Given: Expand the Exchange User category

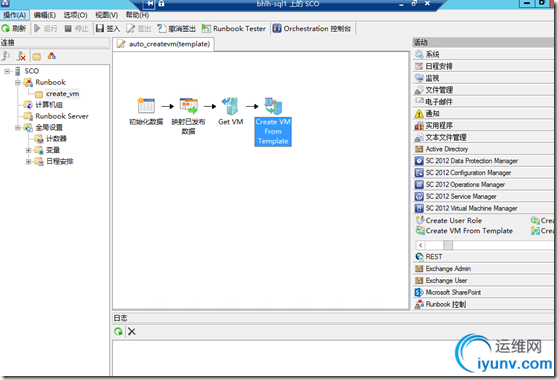Looking at the screenshot, I should pos(483,281).
